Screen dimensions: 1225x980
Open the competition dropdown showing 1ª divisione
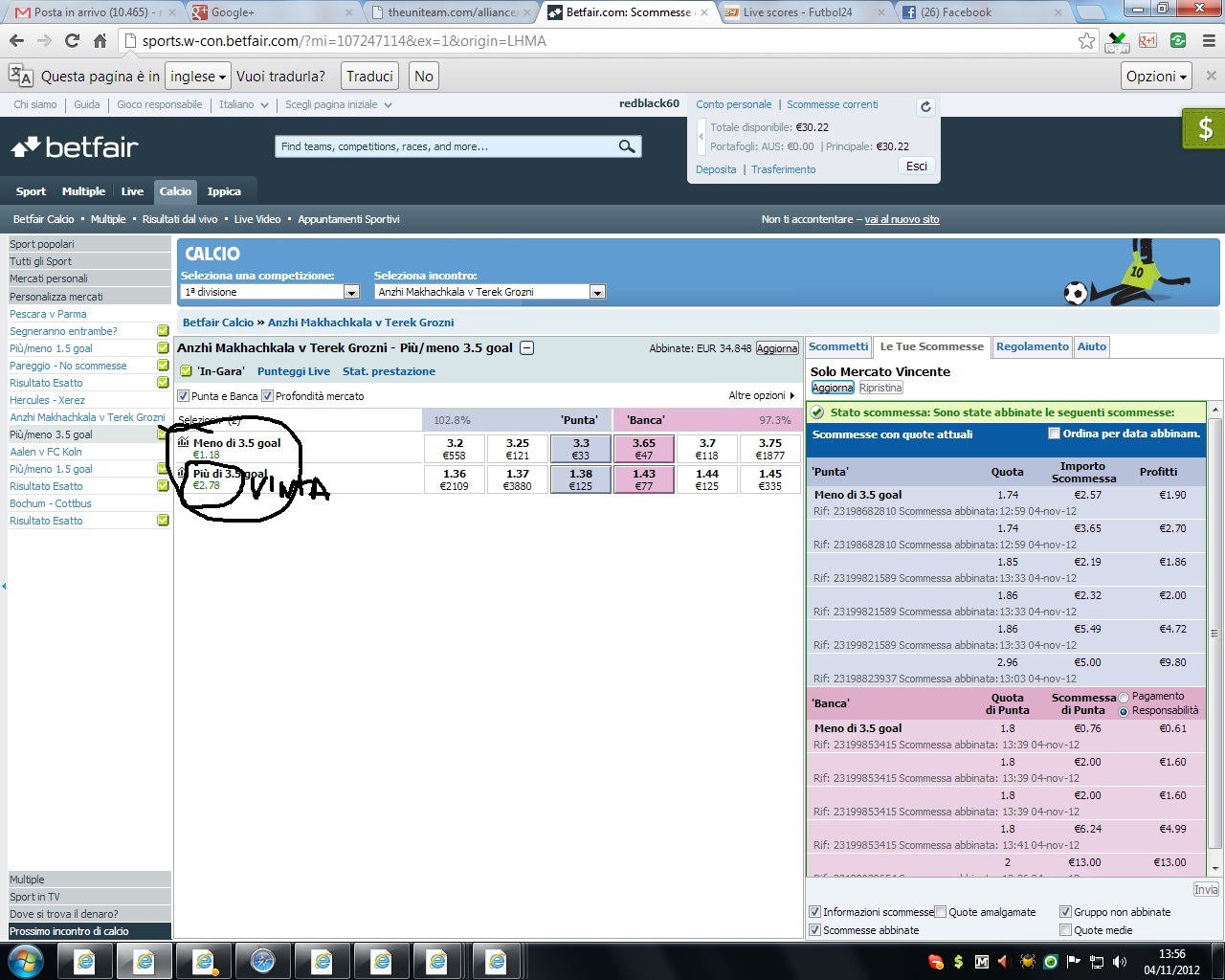click(x=270, y=292)
